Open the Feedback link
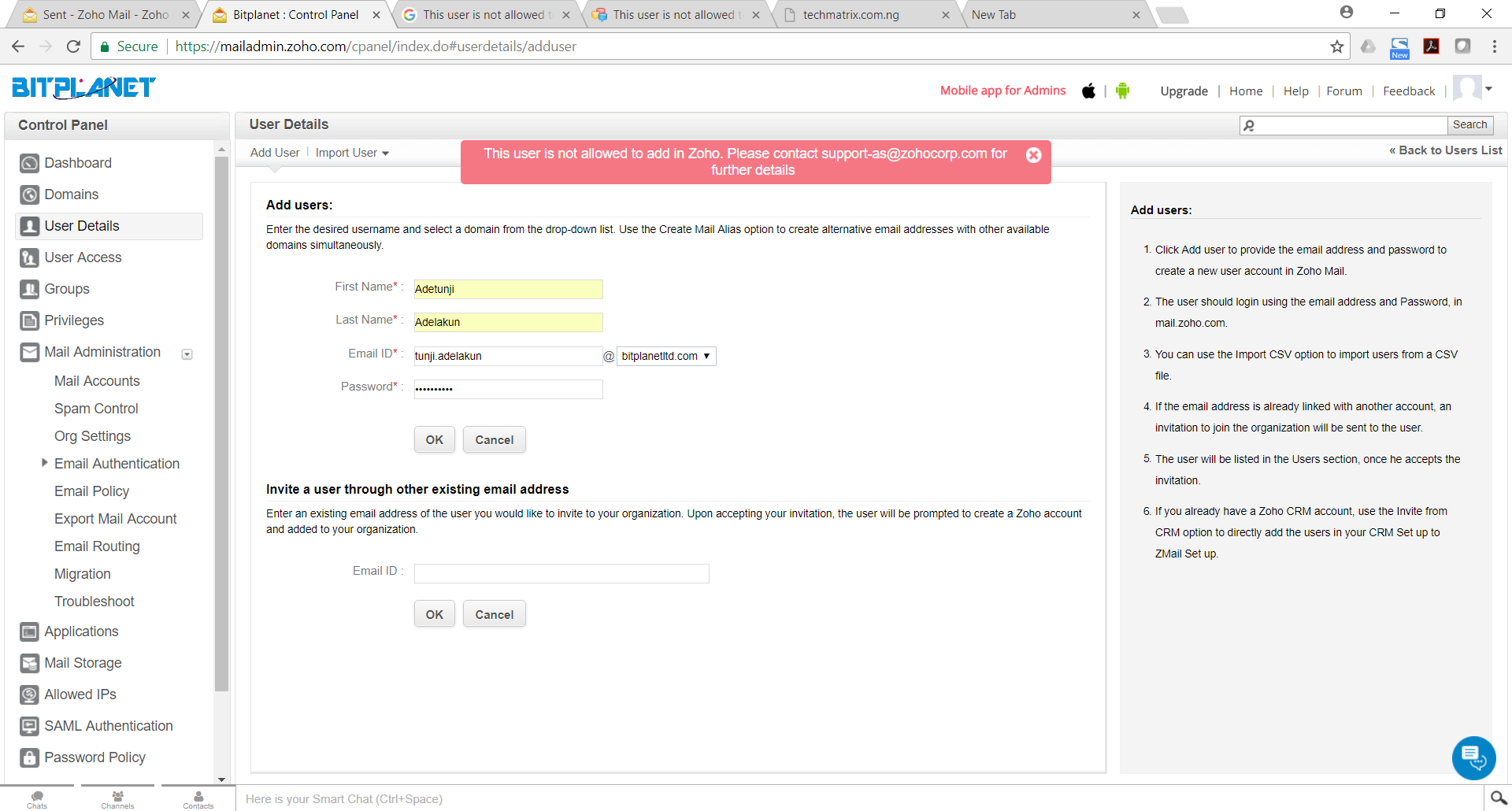Image resolution: width=1512 pixels, height=811 pixels. pyautogui.click(x=1409, y=91)
